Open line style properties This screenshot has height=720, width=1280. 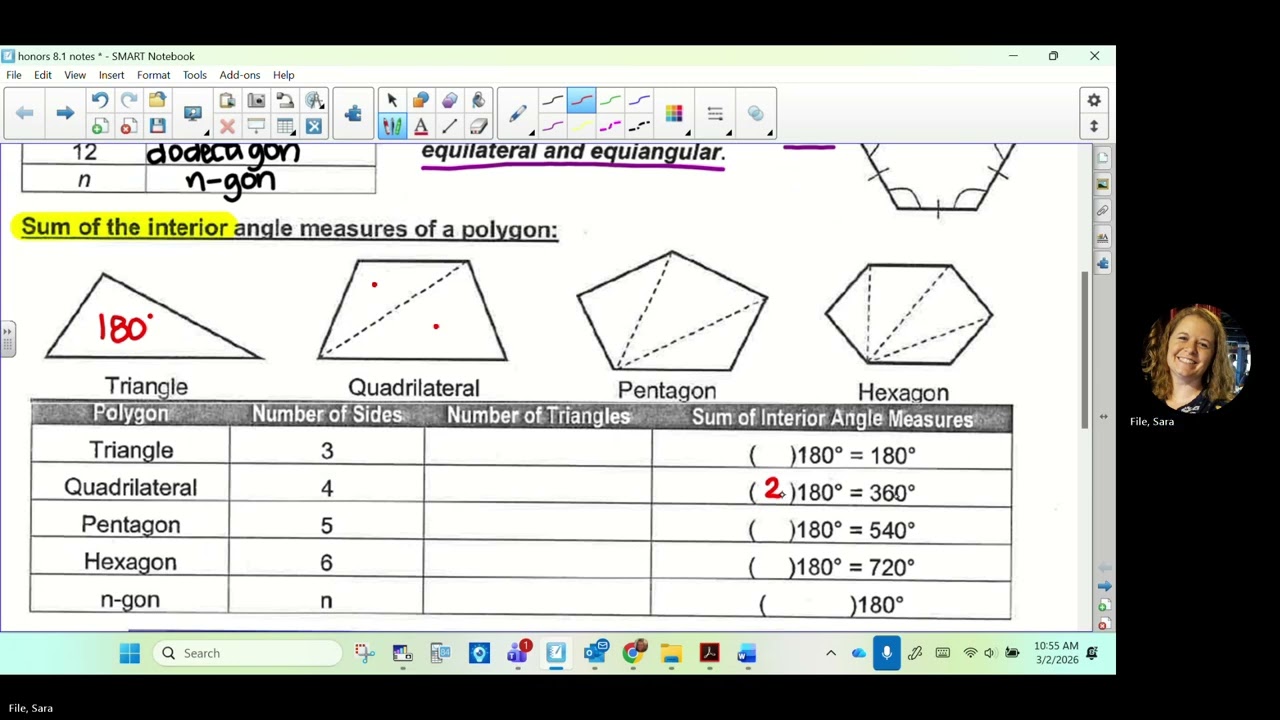click(715, 113)
